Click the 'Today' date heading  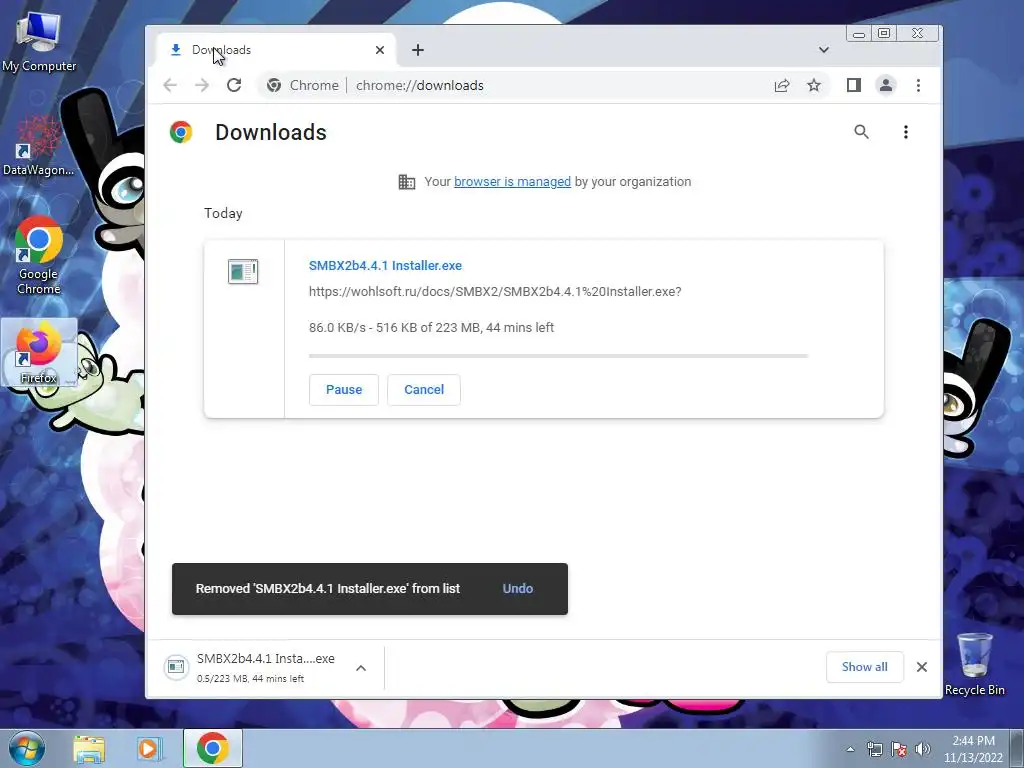pos(223,214)
